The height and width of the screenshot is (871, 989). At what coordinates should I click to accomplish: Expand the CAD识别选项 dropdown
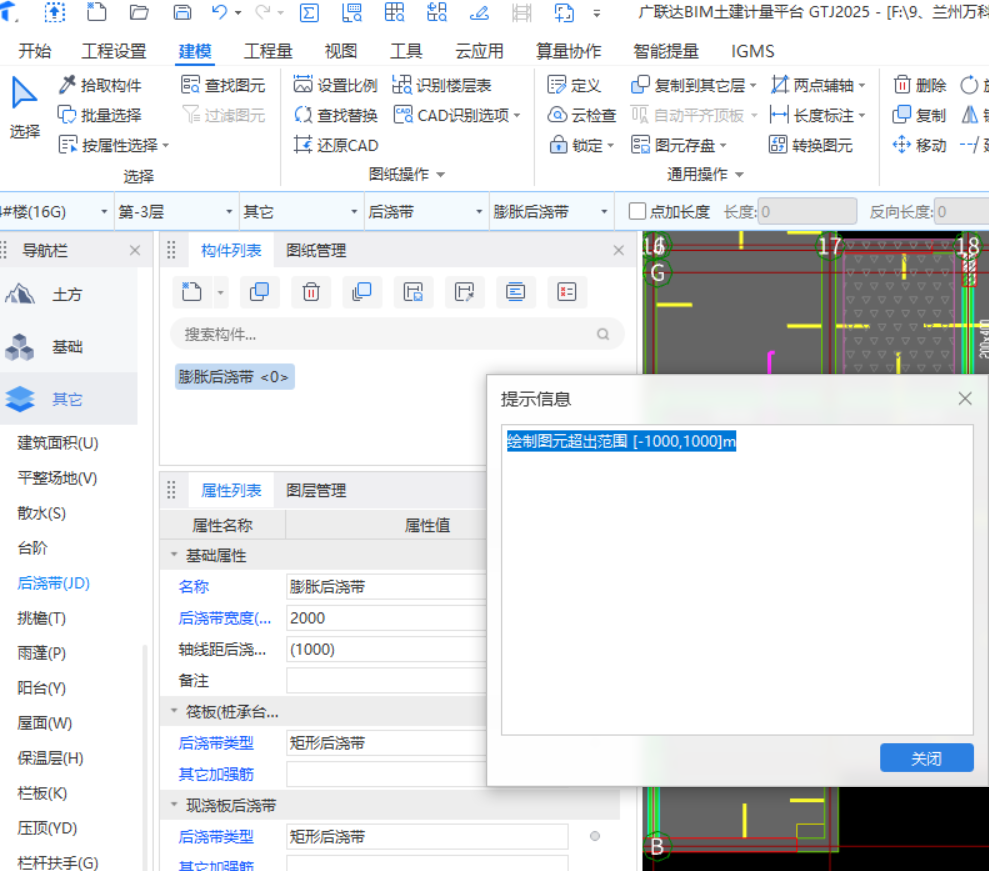(x=517, y=115)
